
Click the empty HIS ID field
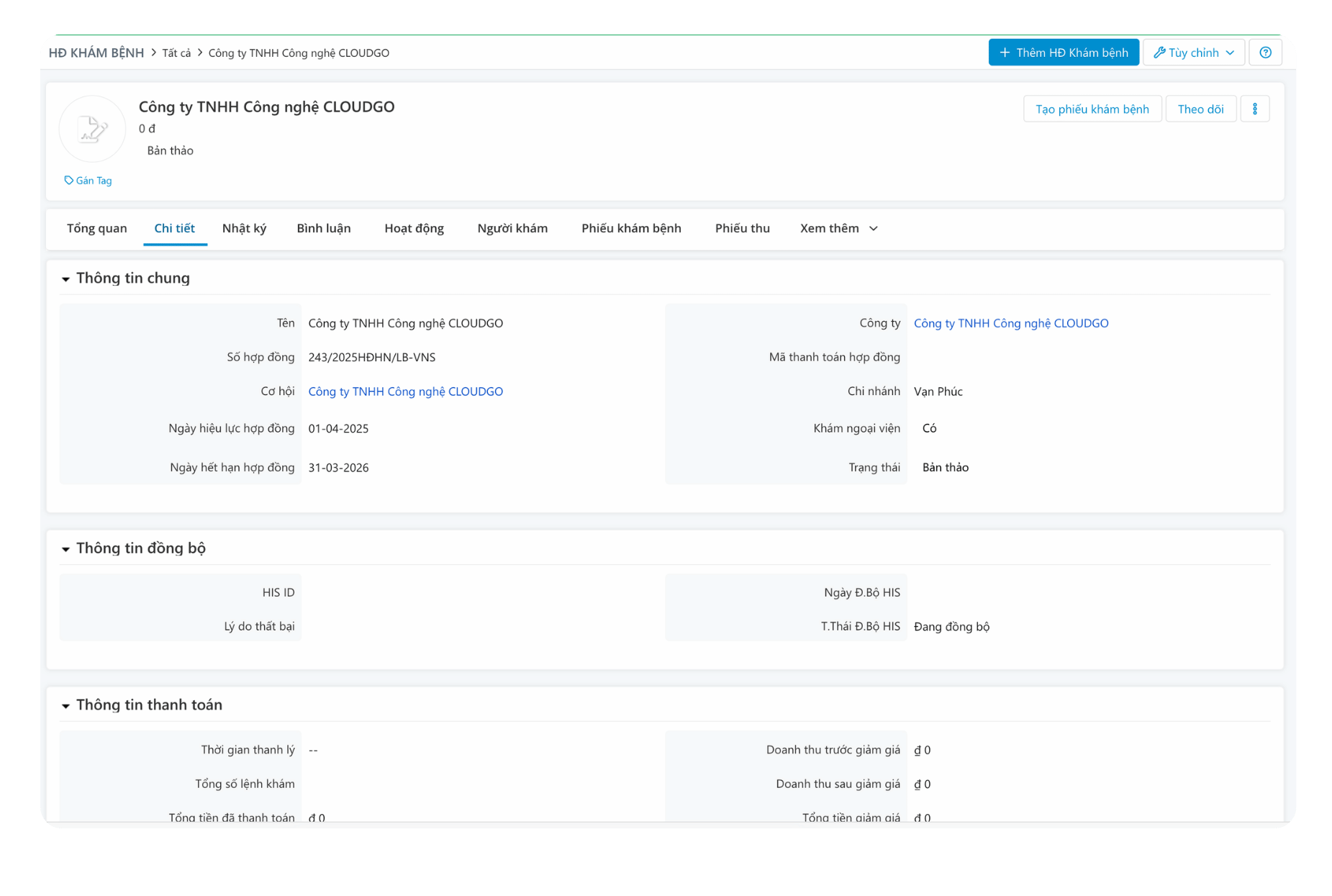pyautogui.click(x=481, y=592)
